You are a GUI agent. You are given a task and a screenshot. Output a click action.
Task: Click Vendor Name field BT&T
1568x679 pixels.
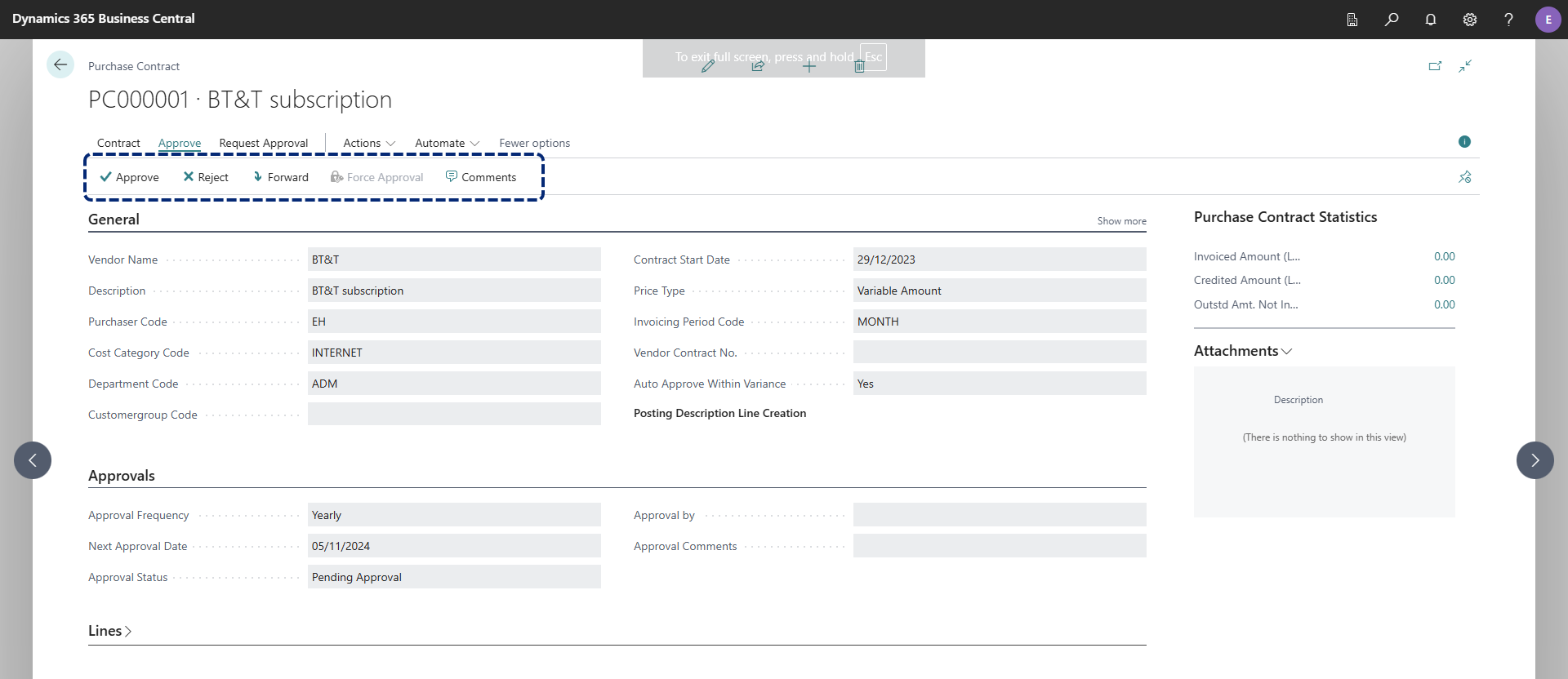(454, 260)
